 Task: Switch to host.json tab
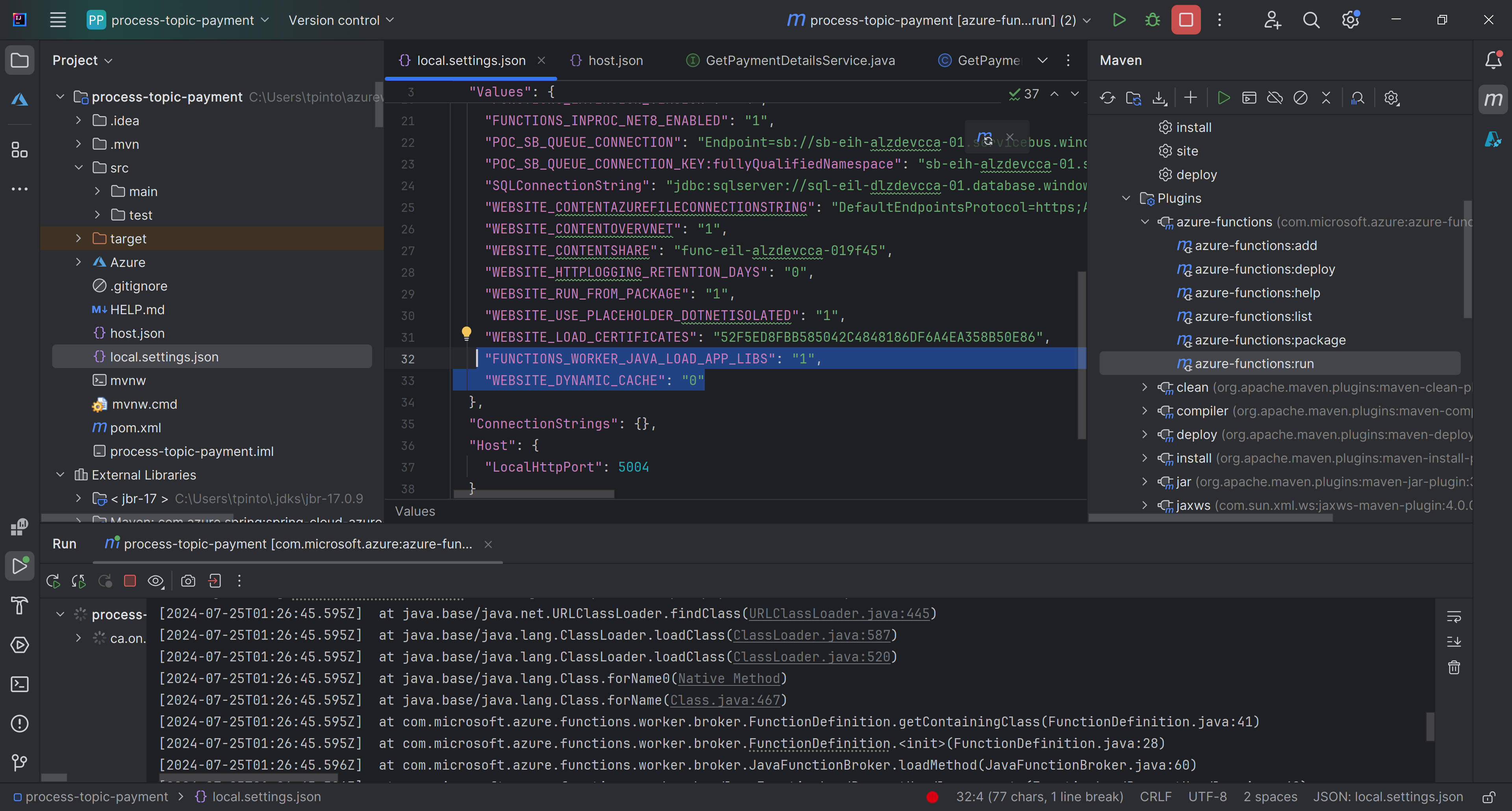(607, 60)
